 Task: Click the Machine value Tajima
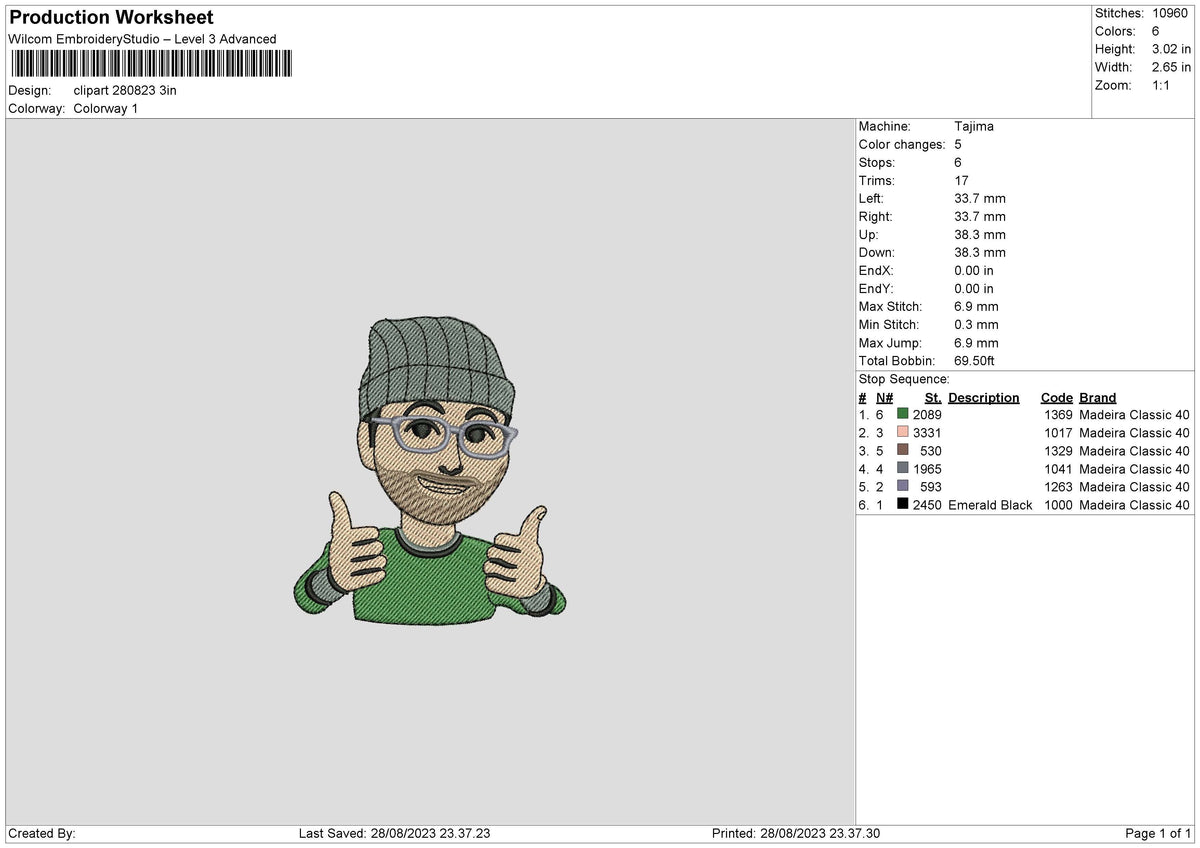pyautogui.click(x=974, y=126)
